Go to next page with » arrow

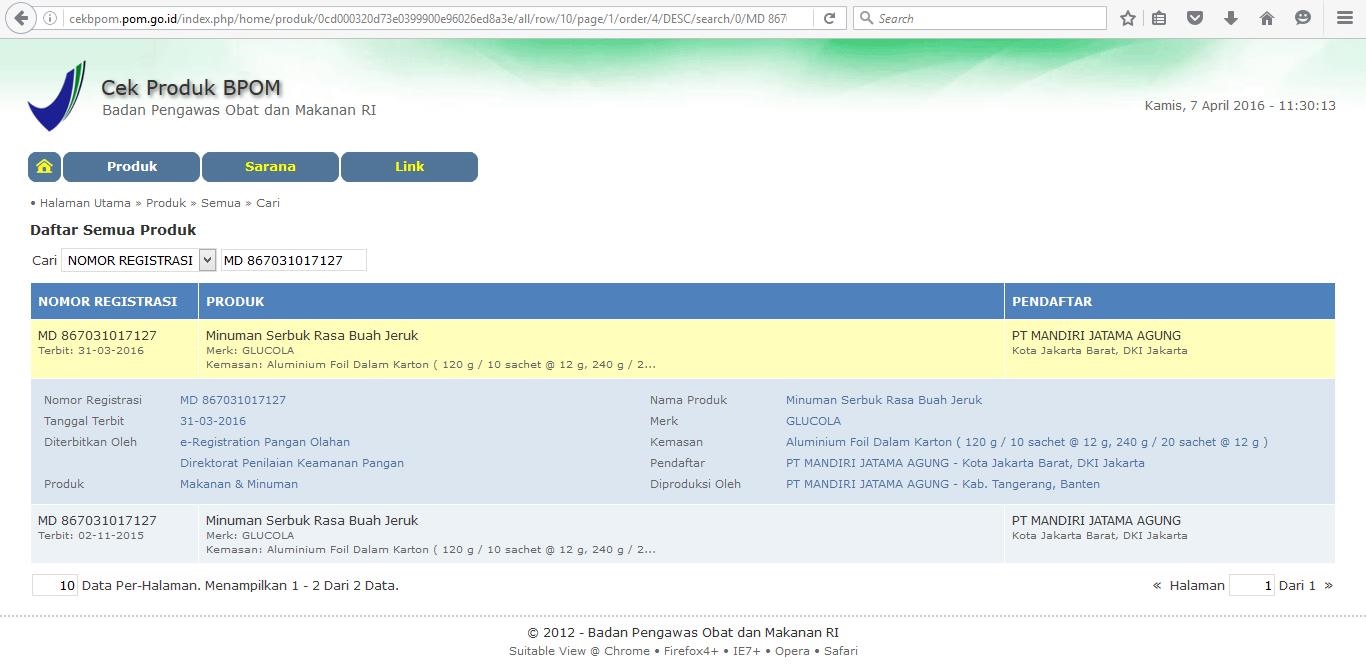tap(1328, 585)
